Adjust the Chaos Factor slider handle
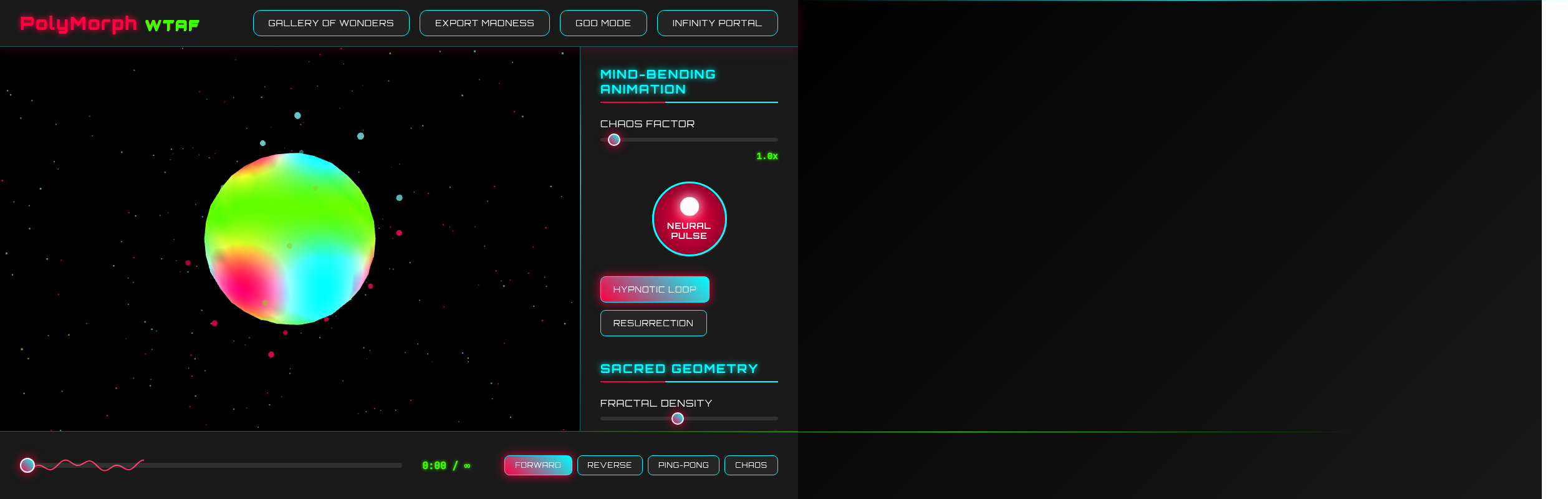1568x499 pixels. pyautogui.click(x=614, y=140)
